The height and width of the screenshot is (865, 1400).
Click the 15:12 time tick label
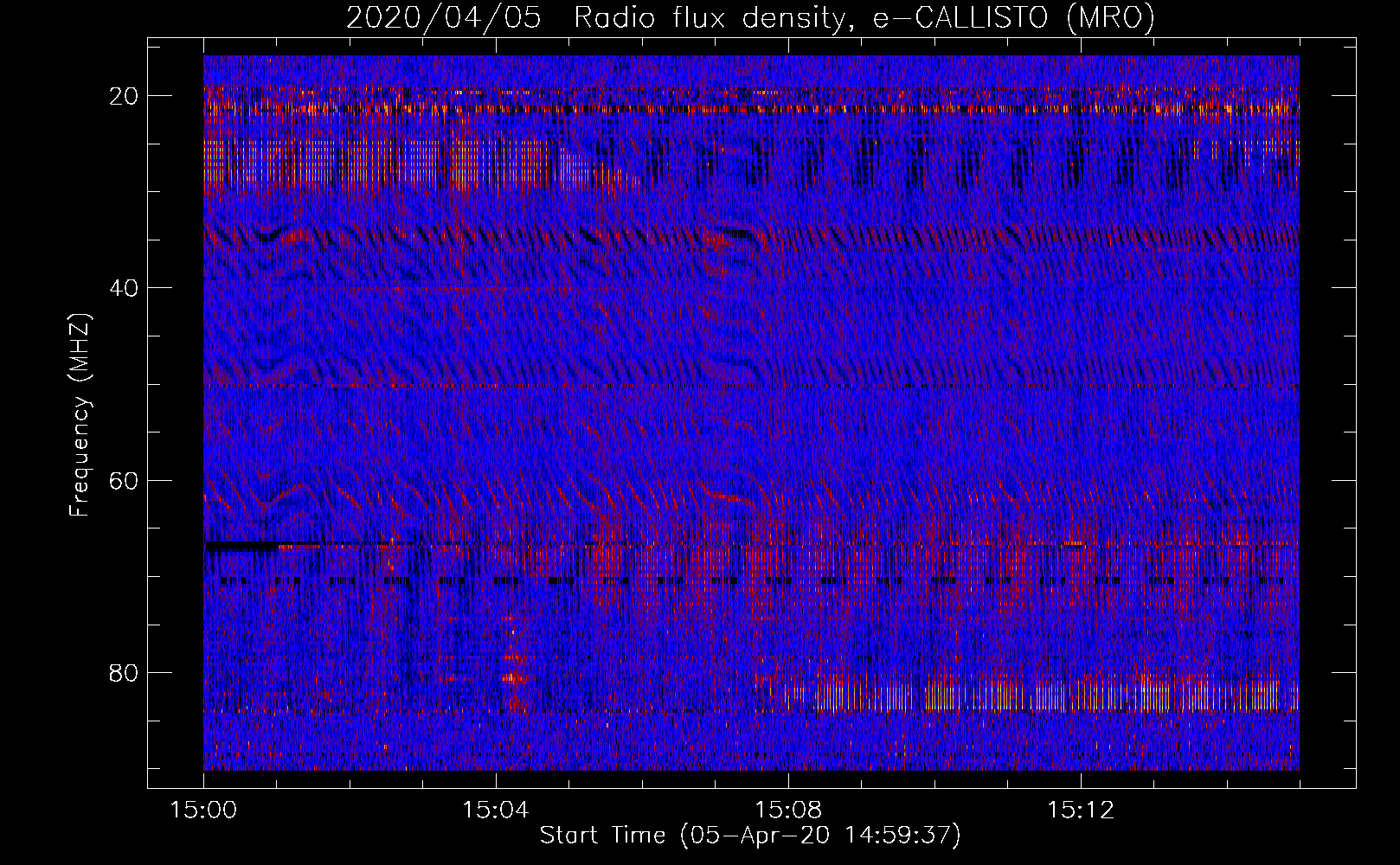click(x=1081, y=811)
